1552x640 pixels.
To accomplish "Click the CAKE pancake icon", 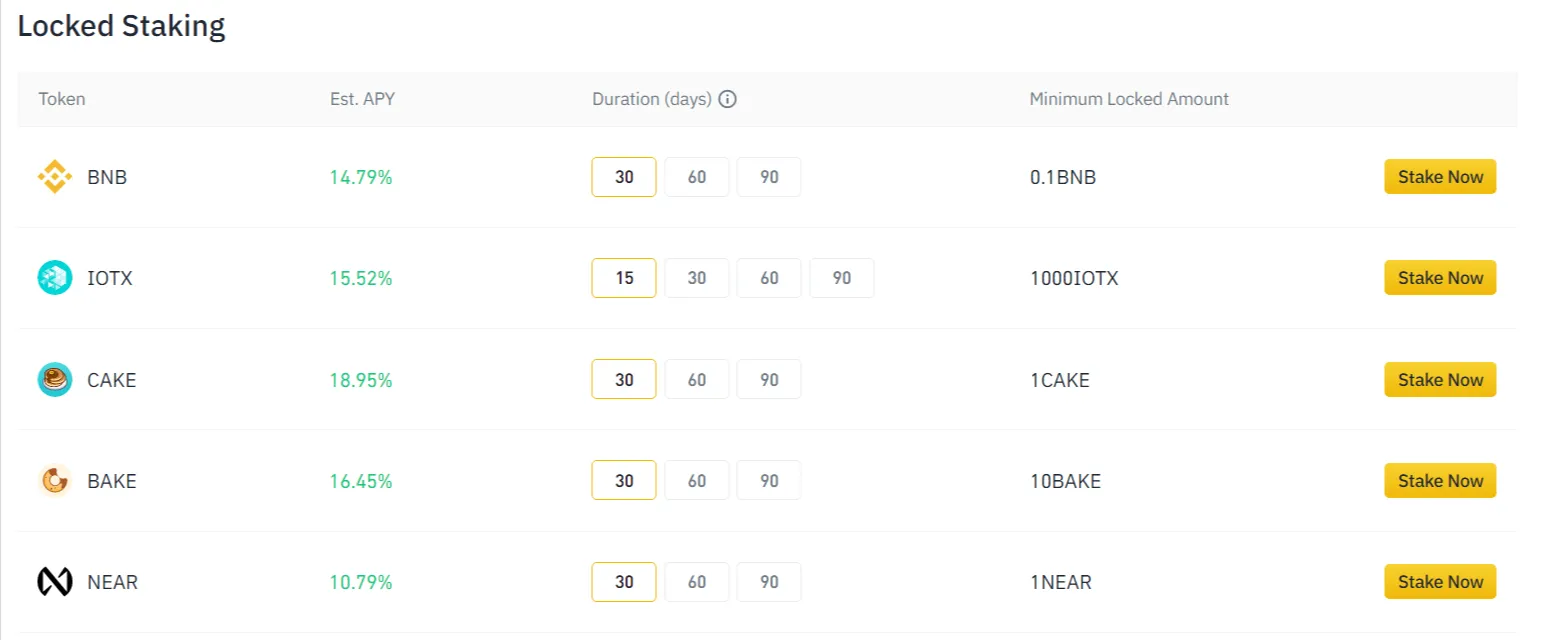I will tap(54, 380).
